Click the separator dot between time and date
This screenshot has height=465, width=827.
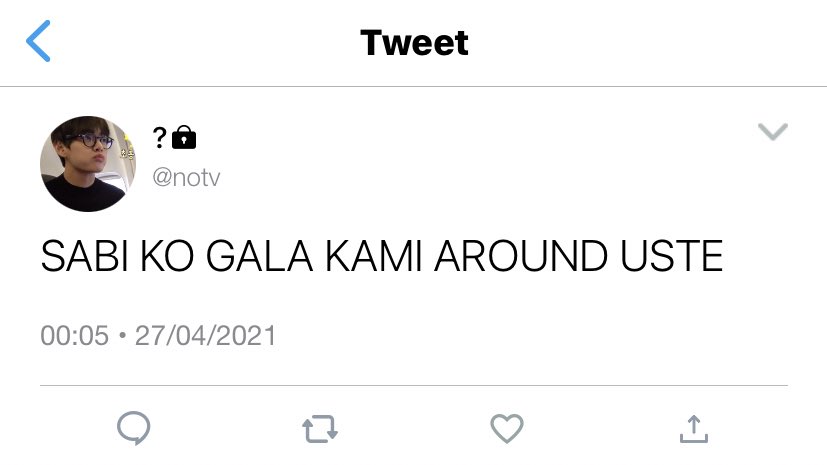click(x=122, y=335)
